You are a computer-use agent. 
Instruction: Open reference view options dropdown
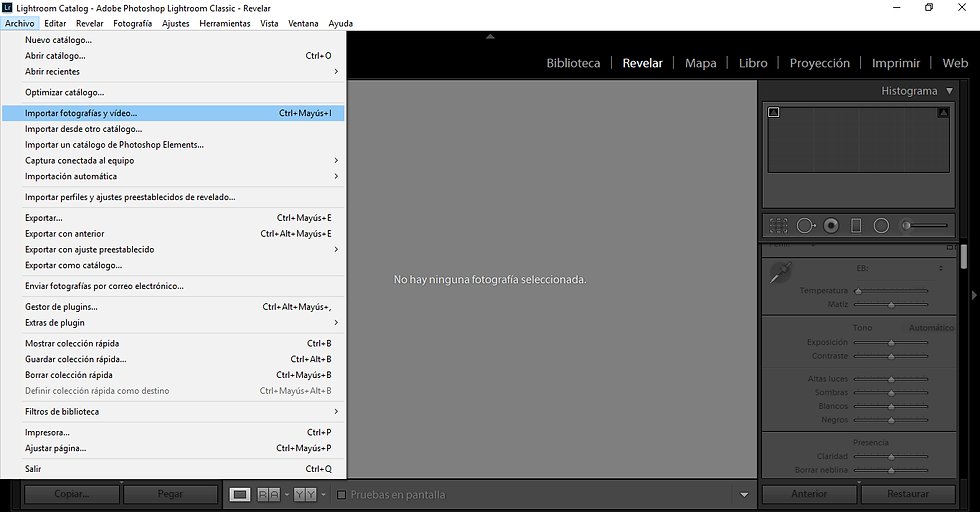[x=323, y=494]
